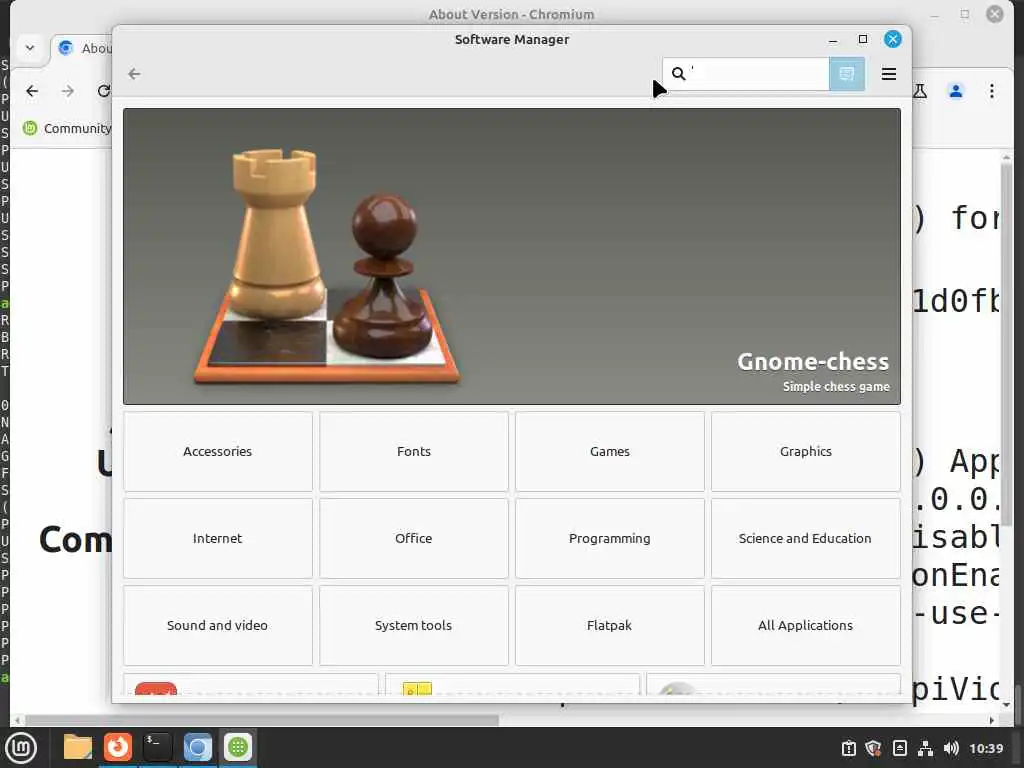Go back in the Chromium browser

pos(32,91)
